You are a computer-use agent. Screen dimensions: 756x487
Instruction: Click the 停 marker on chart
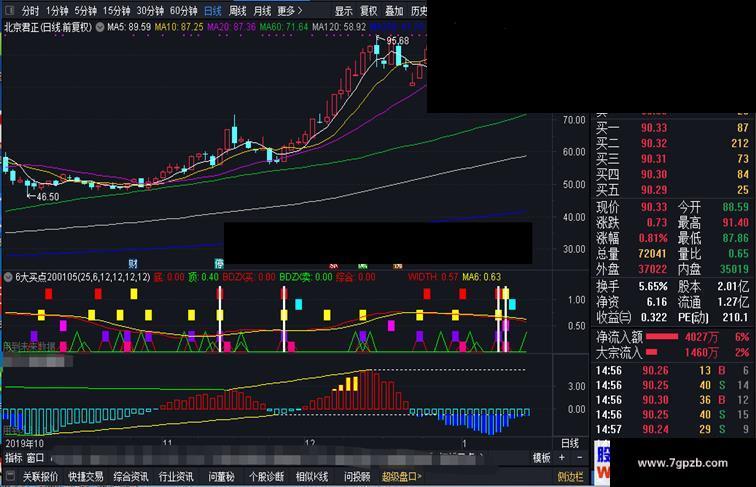pos(219,263)
